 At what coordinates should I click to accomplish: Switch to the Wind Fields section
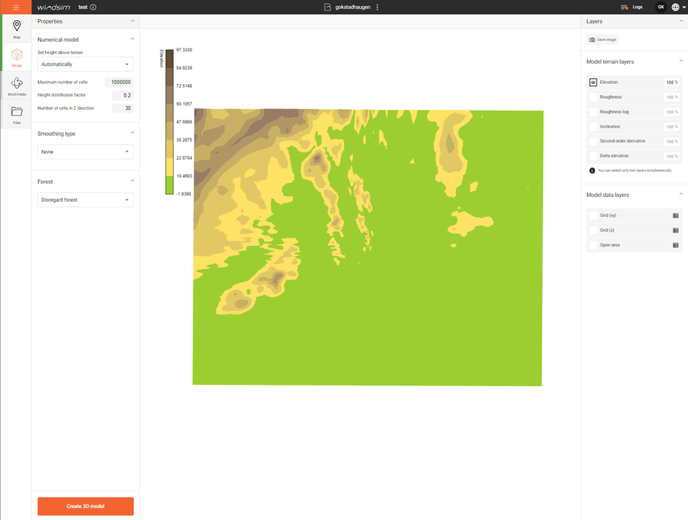tap(16, 86)
